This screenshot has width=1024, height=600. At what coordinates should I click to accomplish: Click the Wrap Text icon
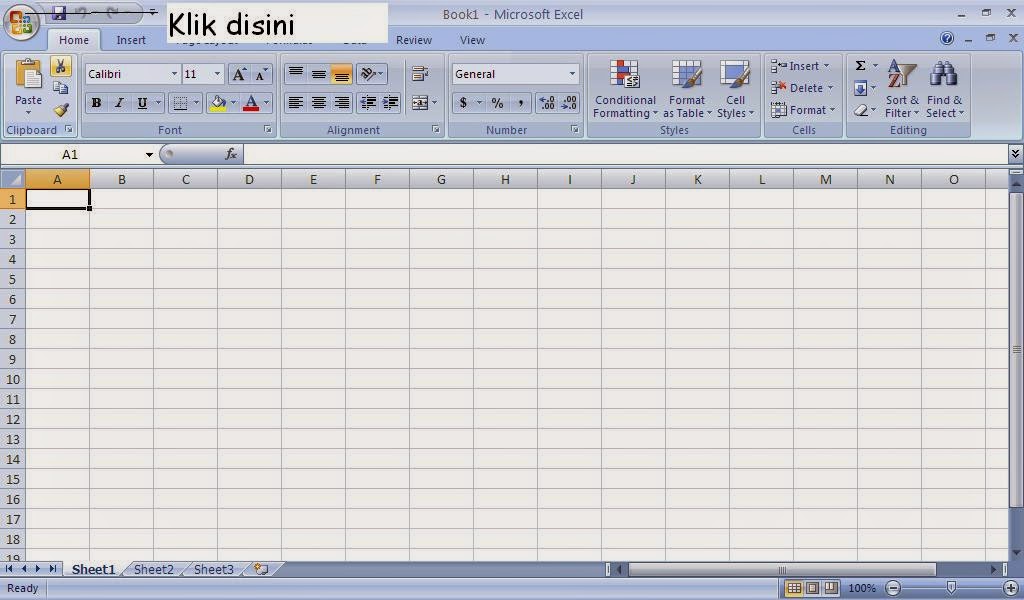[x=420, y=74]
